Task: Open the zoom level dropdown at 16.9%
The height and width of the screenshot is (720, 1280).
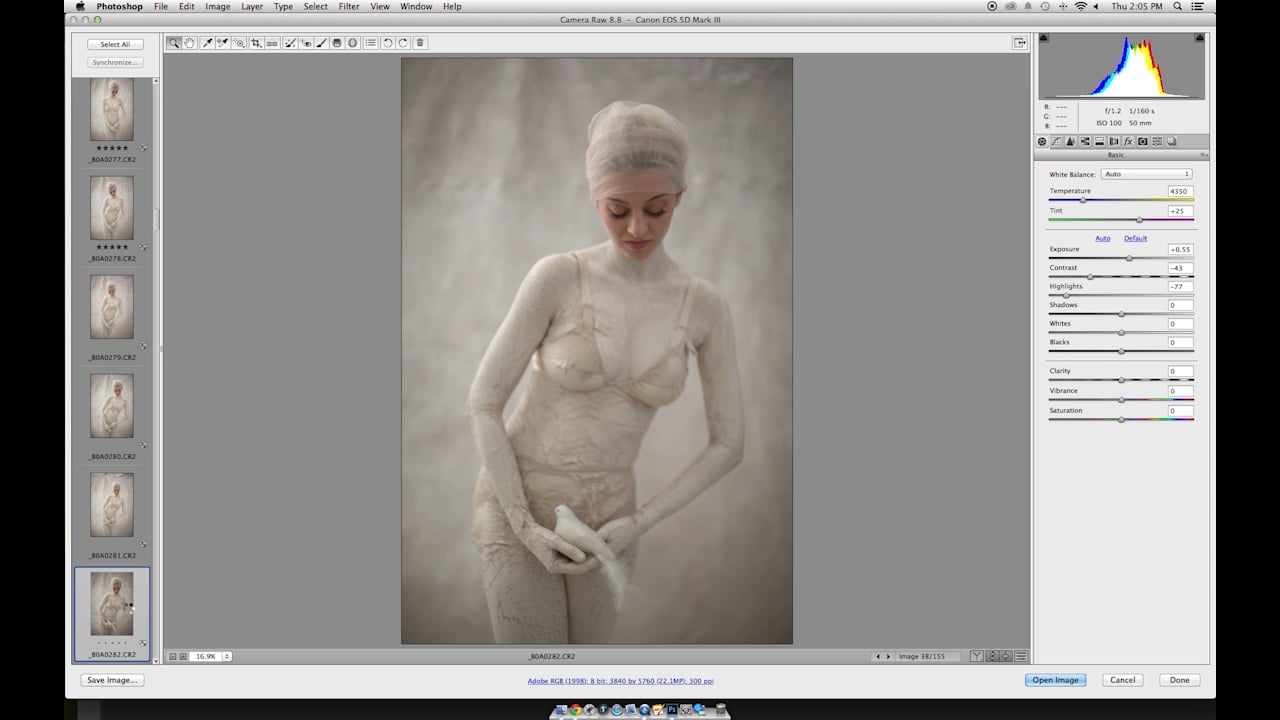Action: pos(227,656)
